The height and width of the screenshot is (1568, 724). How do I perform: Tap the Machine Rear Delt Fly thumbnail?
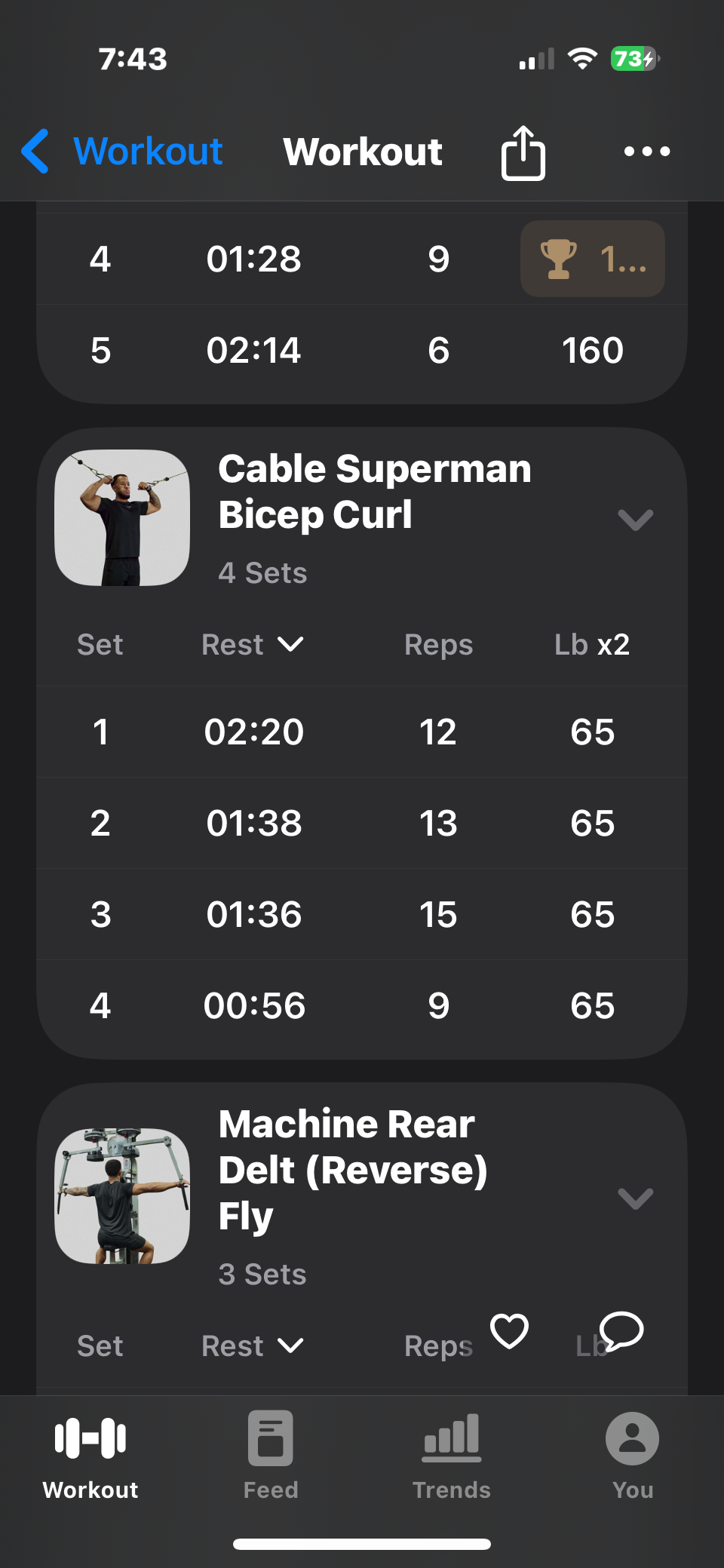[x=122, y=1196]
